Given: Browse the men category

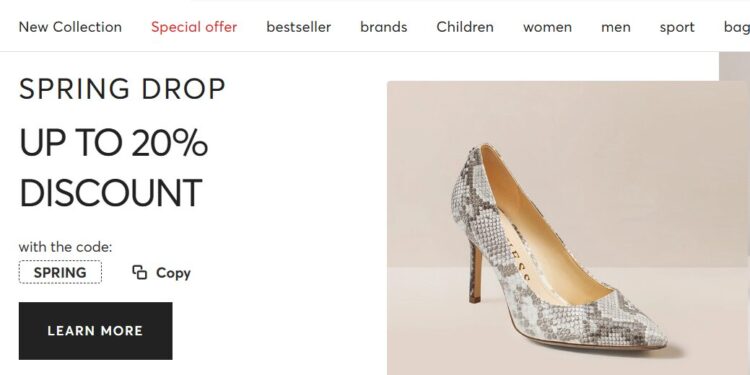Looking at the screenshot, I should (x=616, y=27).
